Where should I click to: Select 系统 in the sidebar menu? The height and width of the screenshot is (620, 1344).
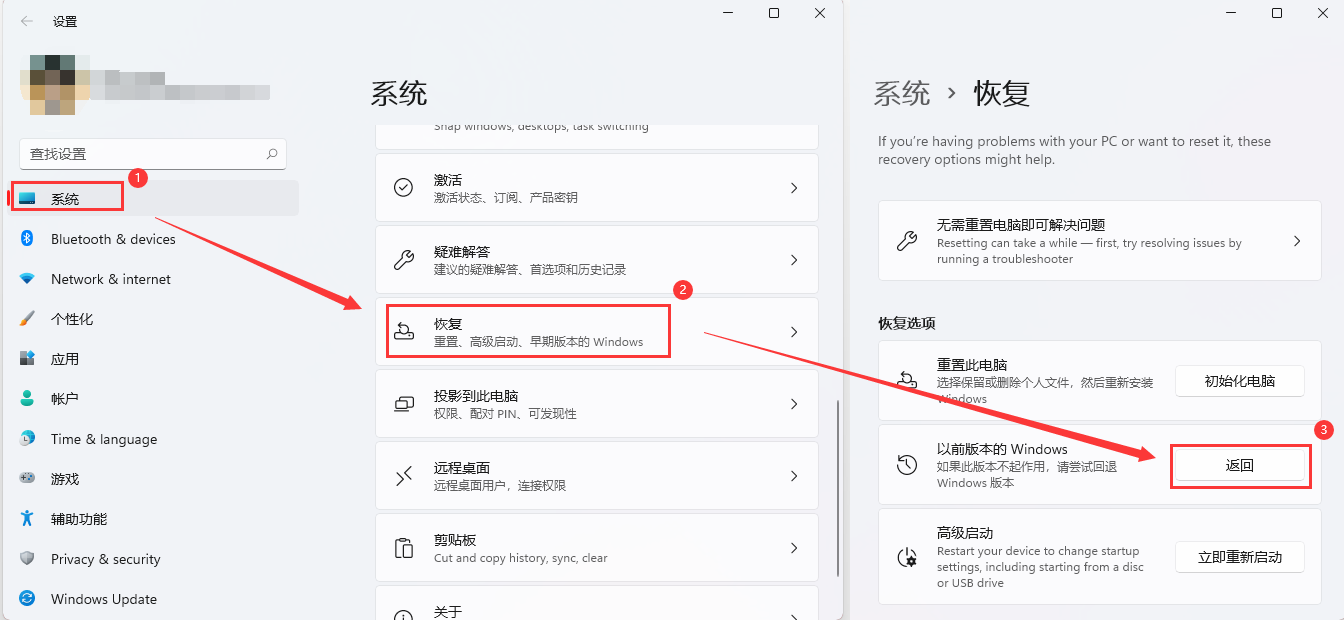click(x=65, y=199)
